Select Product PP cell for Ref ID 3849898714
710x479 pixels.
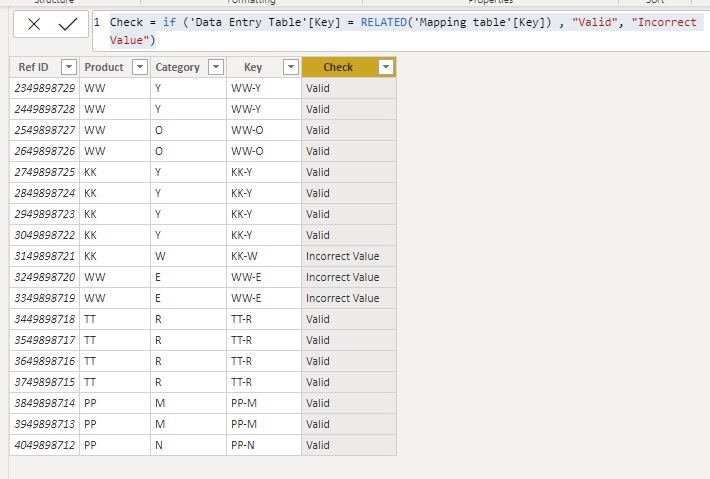[x=115, y=403]
